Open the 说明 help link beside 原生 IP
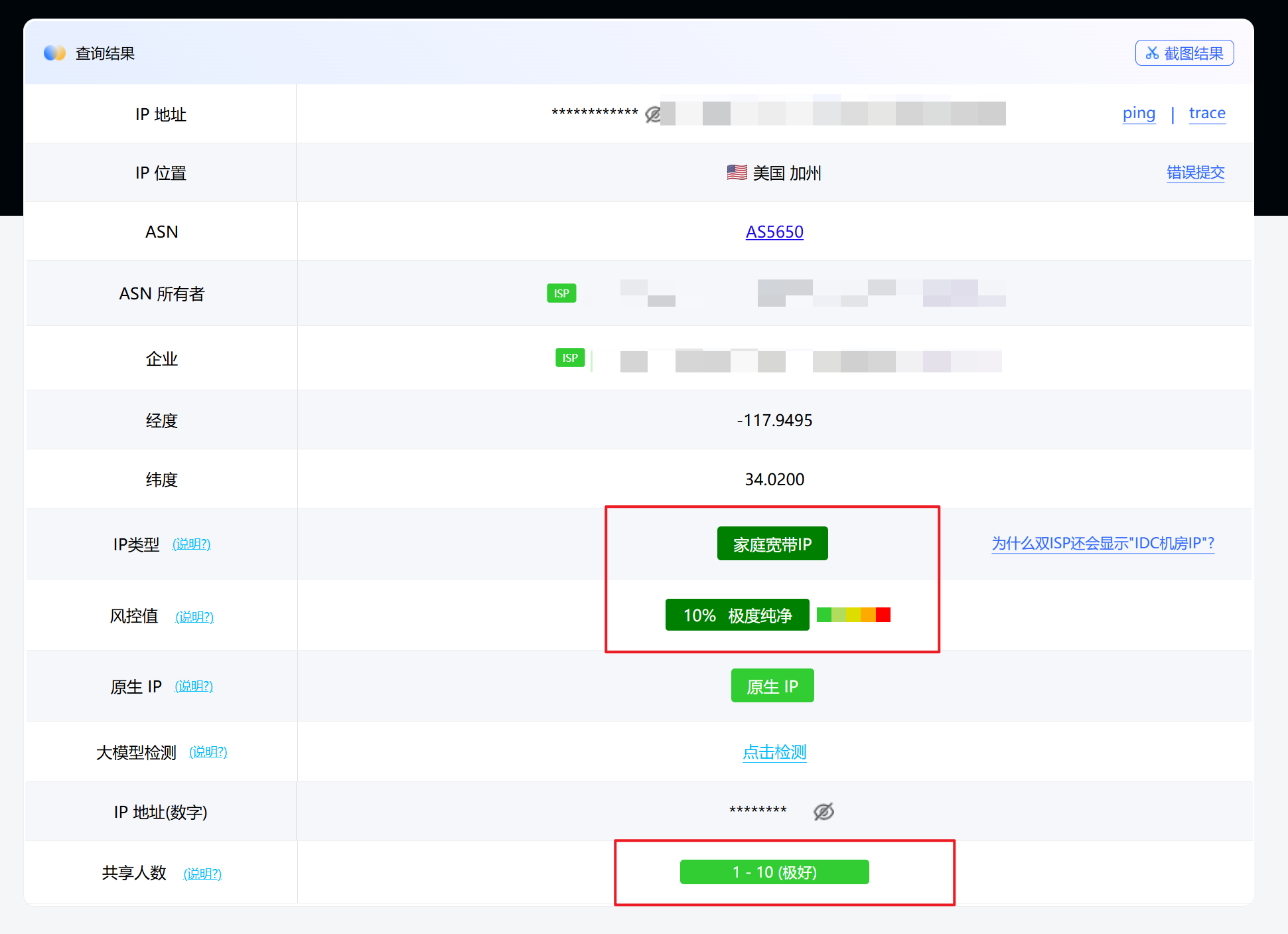Screen dimensions: 1288x934 point(194,686)
